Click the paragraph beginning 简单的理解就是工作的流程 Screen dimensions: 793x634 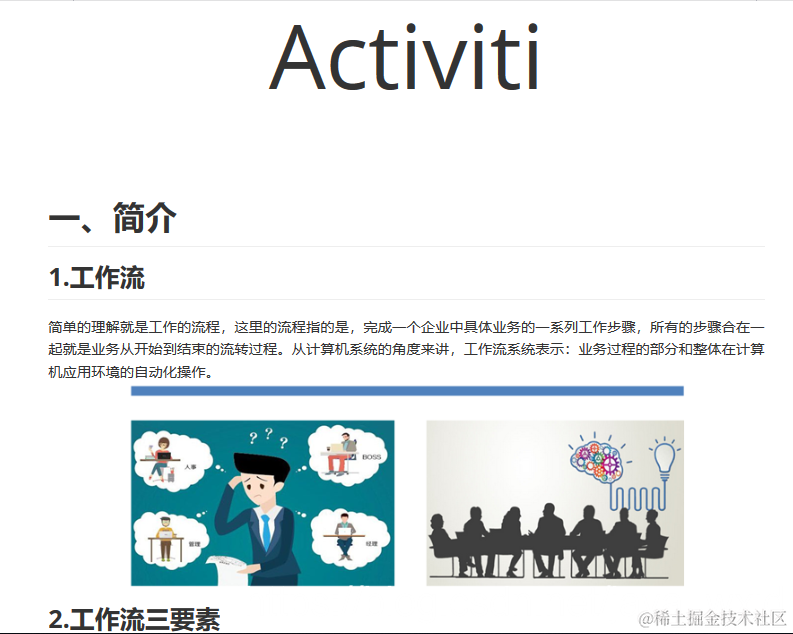coord(406,349)
